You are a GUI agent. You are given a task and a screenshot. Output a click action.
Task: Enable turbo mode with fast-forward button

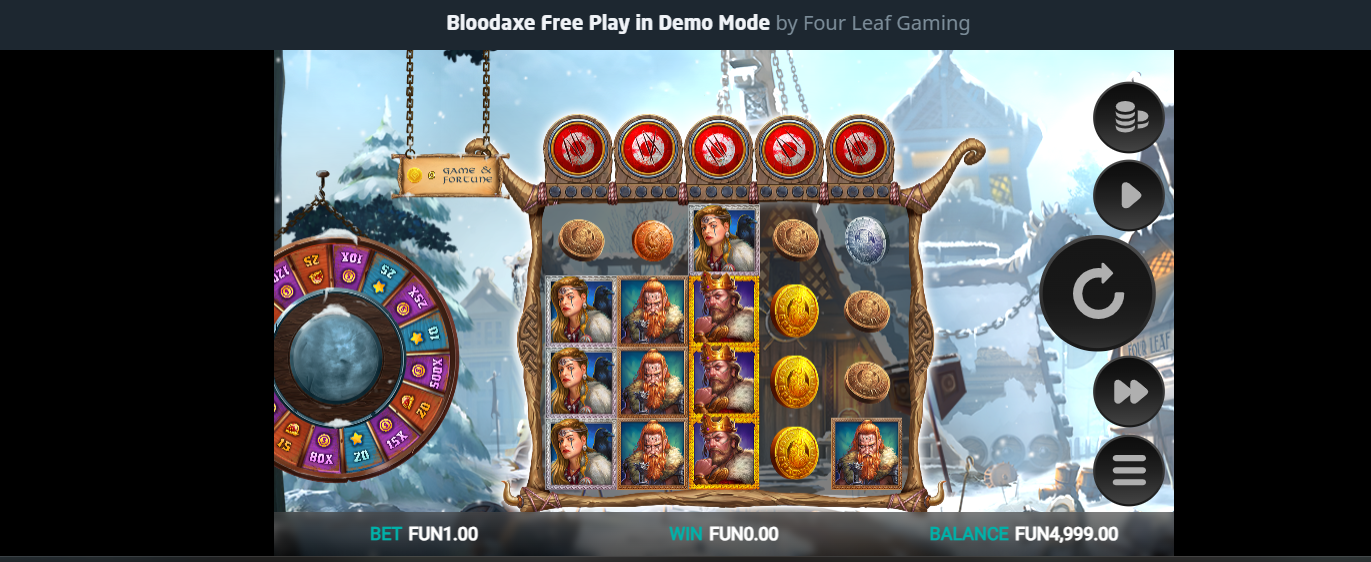[1129, 392]
